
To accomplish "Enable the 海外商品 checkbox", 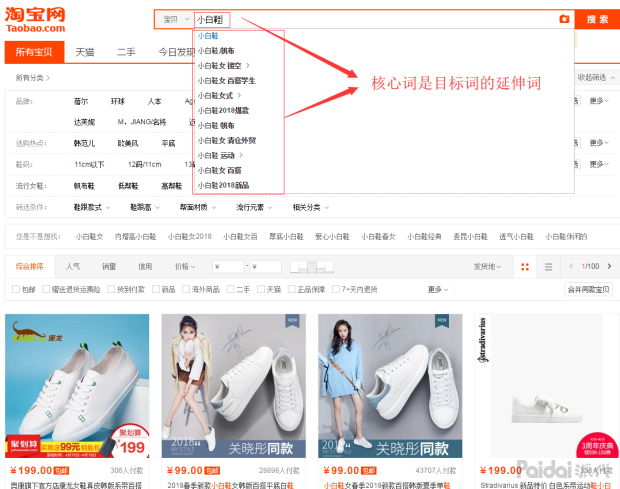I will [186, 289].
